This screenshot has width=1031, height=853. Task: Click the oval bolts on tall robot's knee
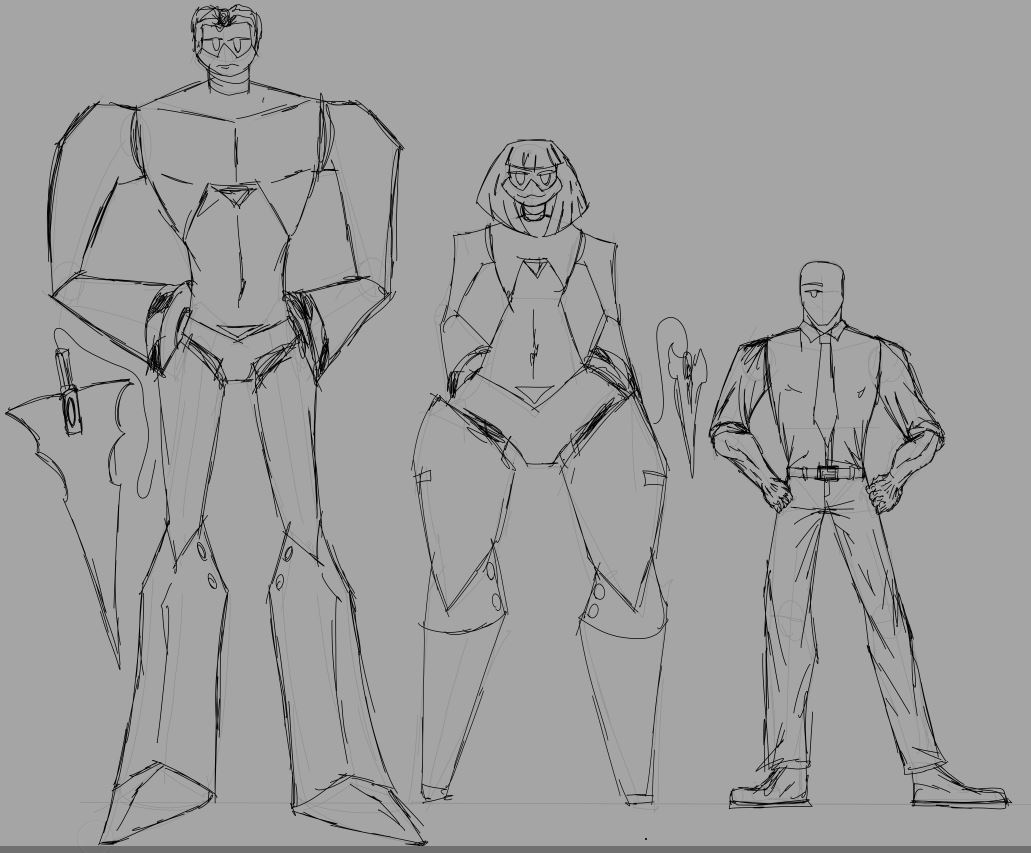[x=207, y=565]
